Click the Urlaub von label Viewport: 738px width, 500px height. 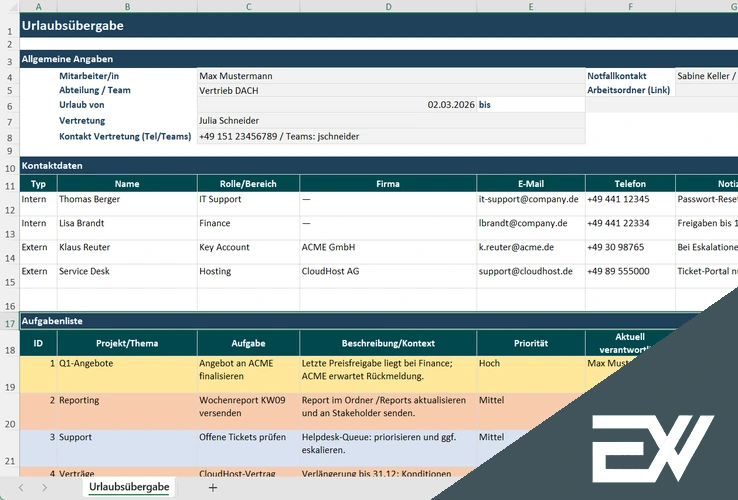(81, 105)
